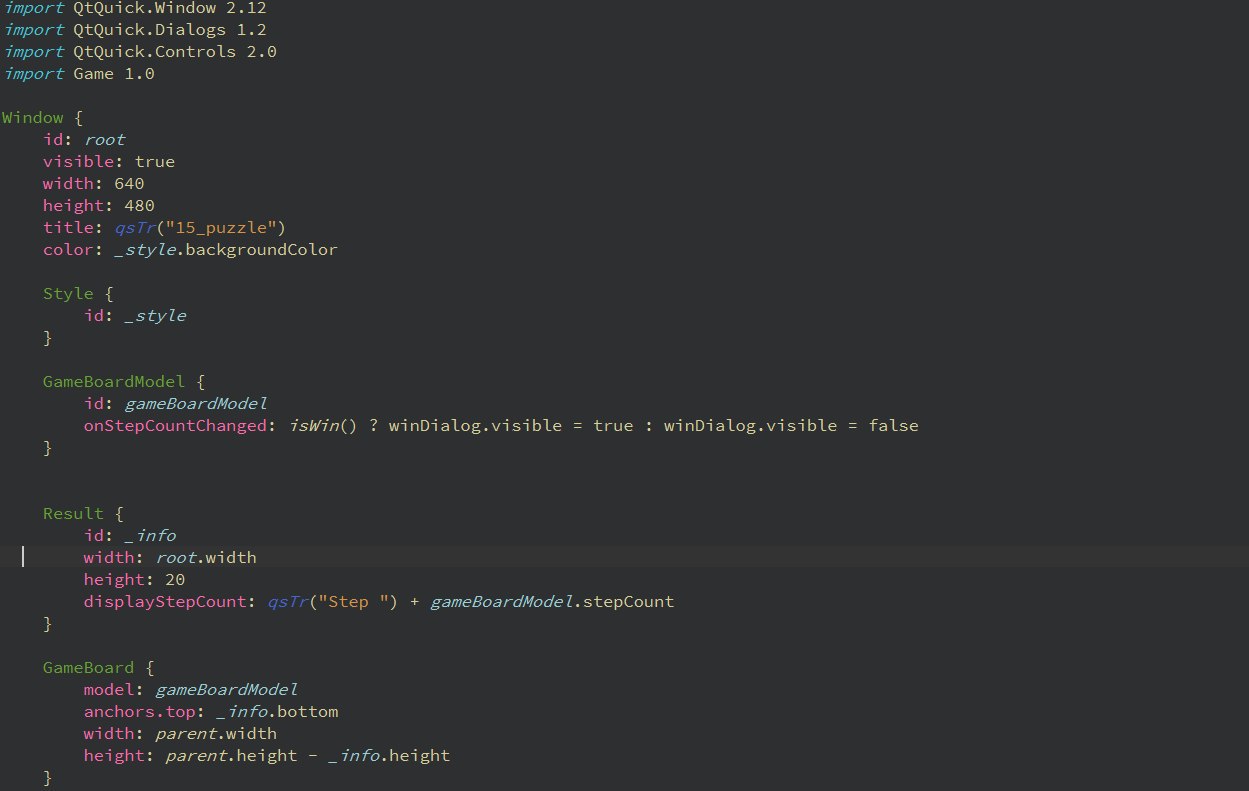The height and width of the screenshot is (791, 1249).
Task: Click the visible: true property
Action: [109, 161]
